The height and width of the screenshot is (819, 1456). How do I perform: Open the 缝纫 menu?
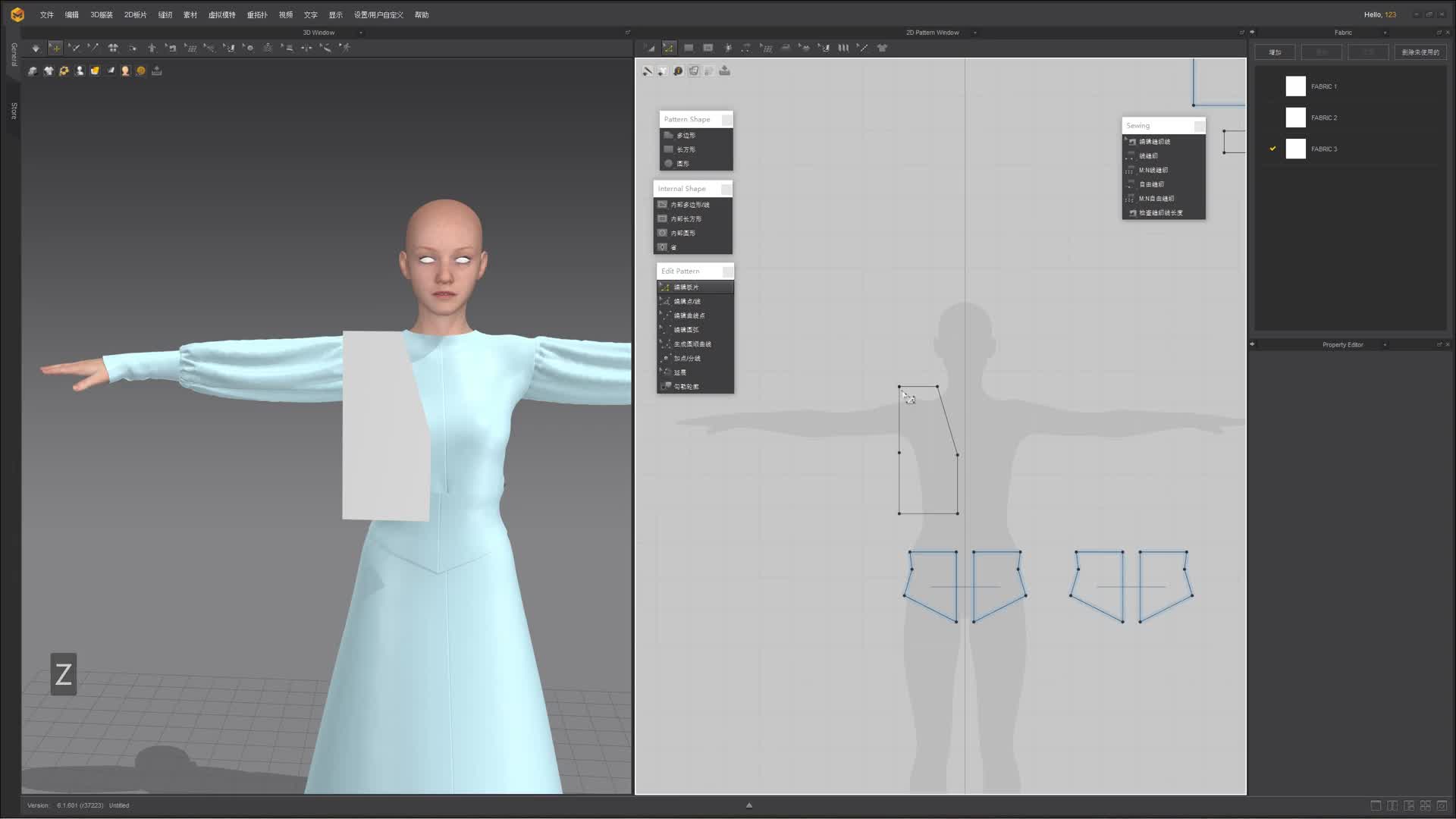click(x=165, y=14)
